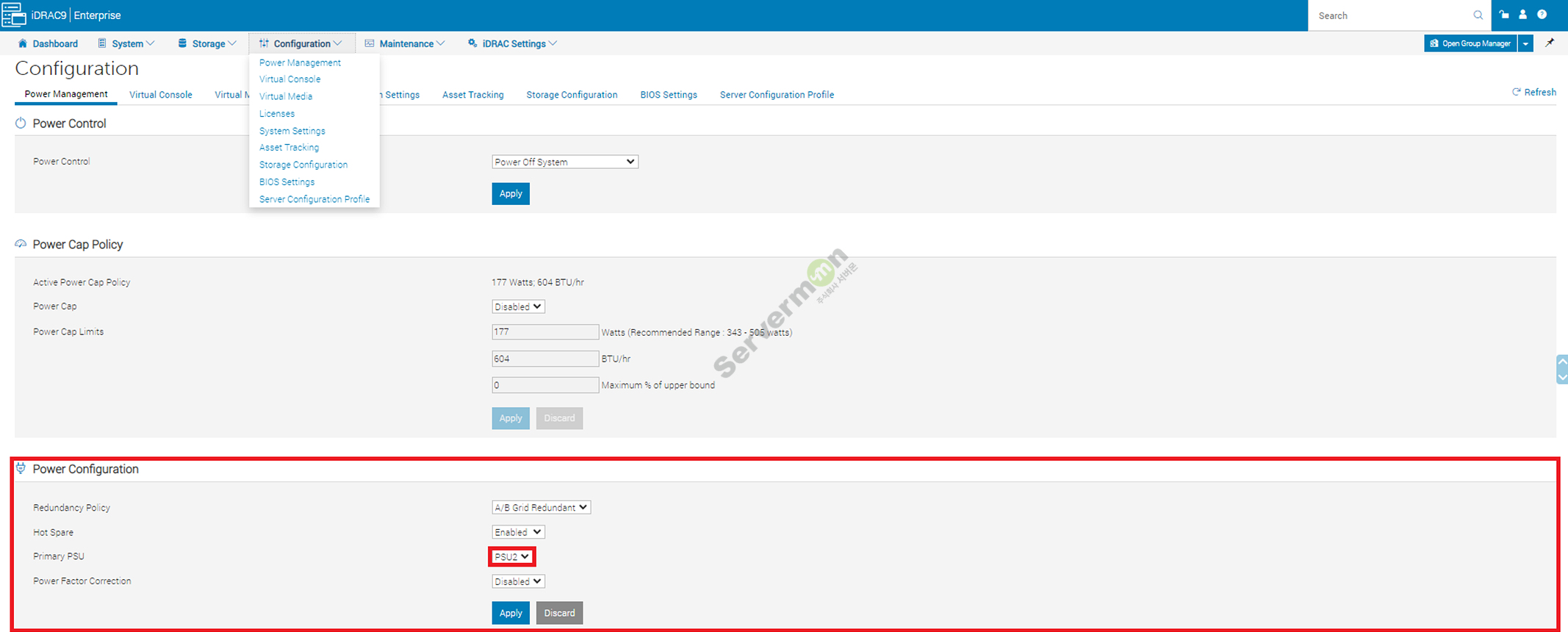Expand the iDRAC Settings menu
This screenshot has height=632, width=1568.
[x=512, y=43]
